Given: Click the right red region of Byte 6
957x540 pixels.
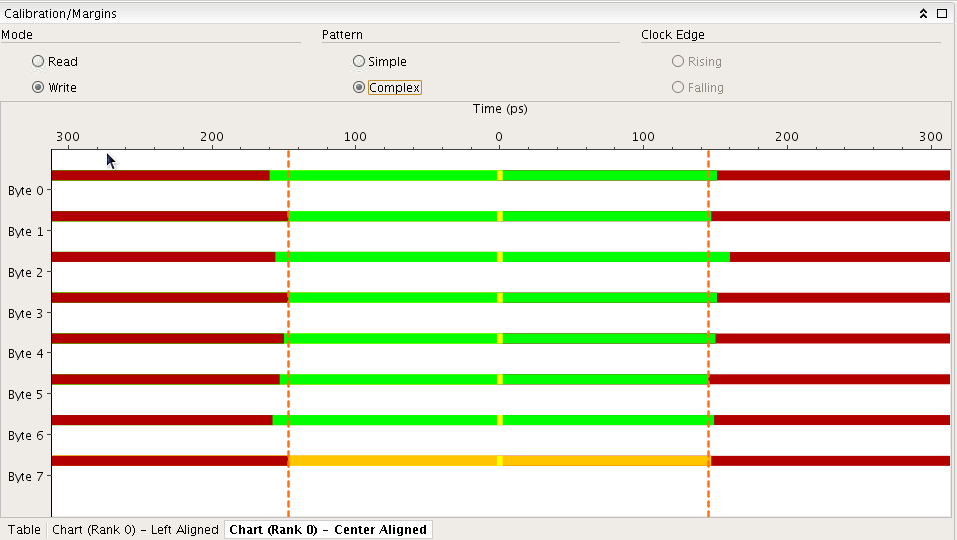Looking at the screenshot, I should coord(830,420).
